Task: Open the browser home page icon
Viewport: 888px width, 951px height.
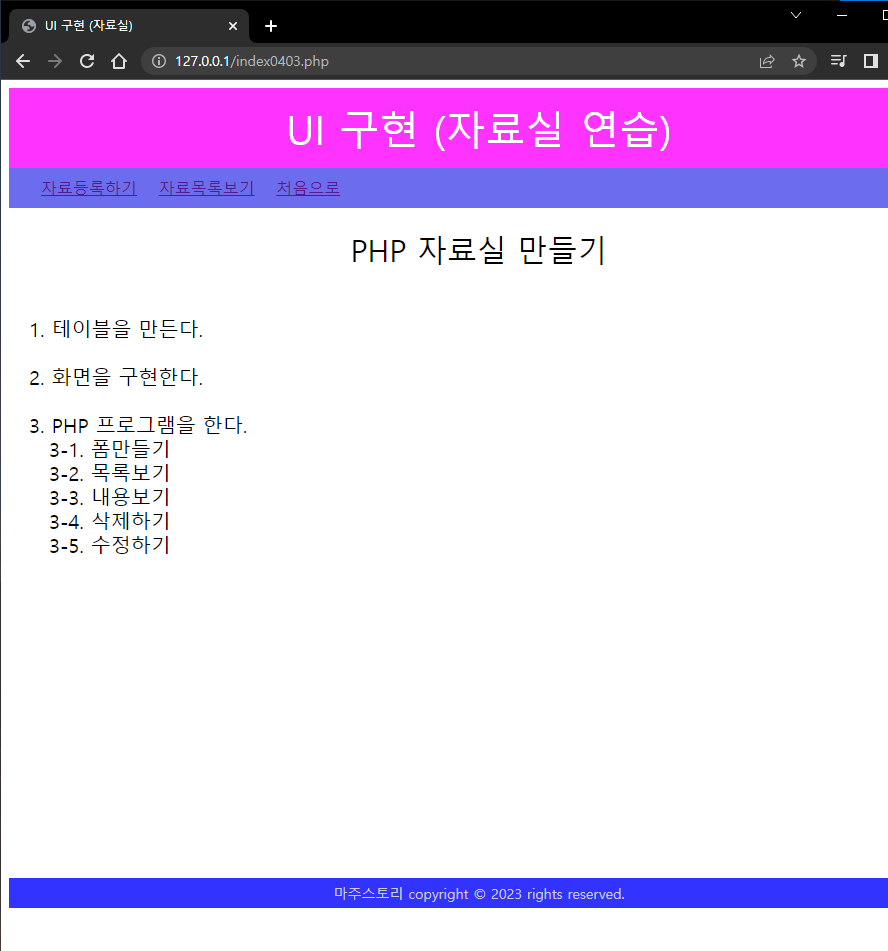Action: pyautogui.click(x=119, y=61)
